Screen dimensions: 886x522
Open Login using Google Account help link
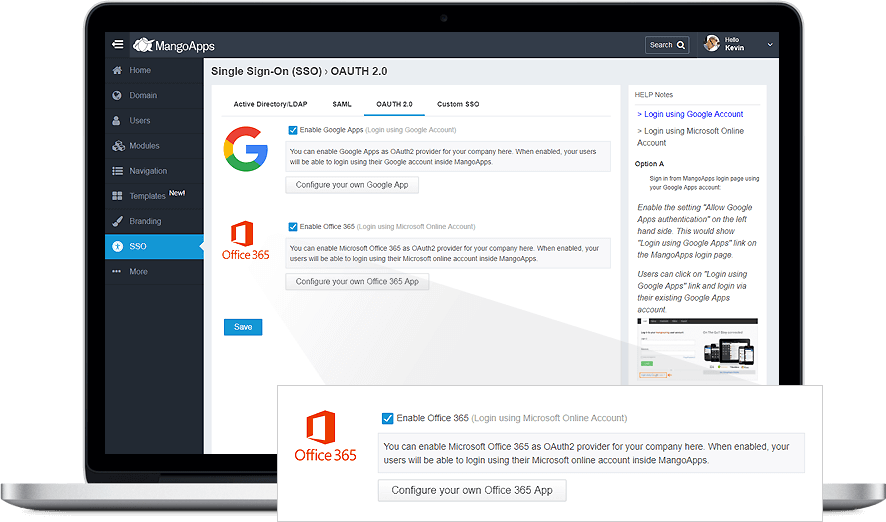(690, 114)
